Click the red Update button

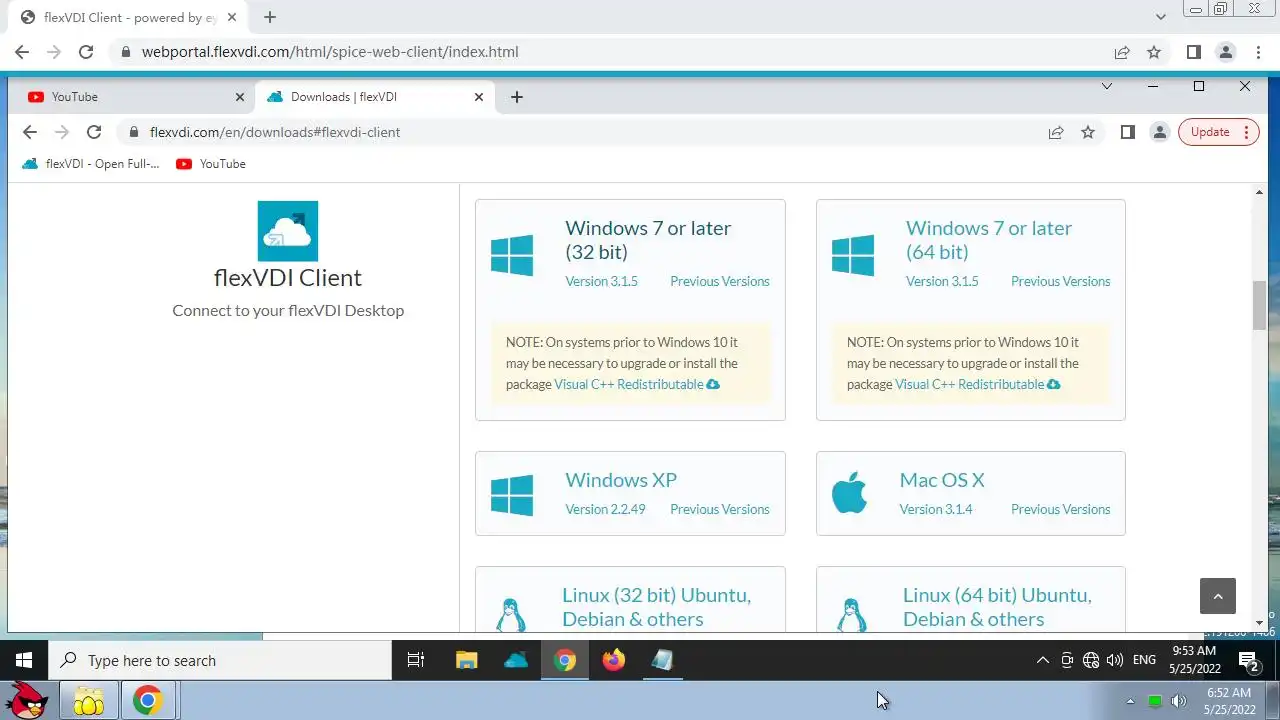pos(1218,132)
